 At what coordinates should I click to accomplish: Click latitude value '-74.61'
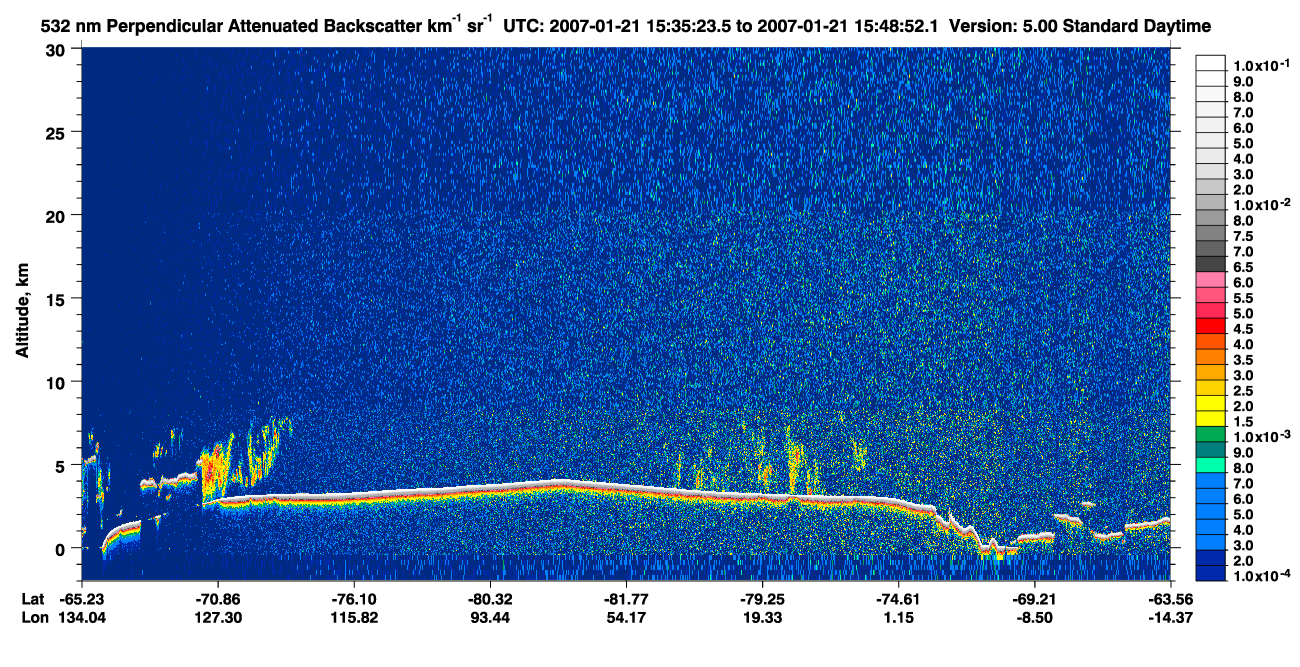click(x=898, y=599)
